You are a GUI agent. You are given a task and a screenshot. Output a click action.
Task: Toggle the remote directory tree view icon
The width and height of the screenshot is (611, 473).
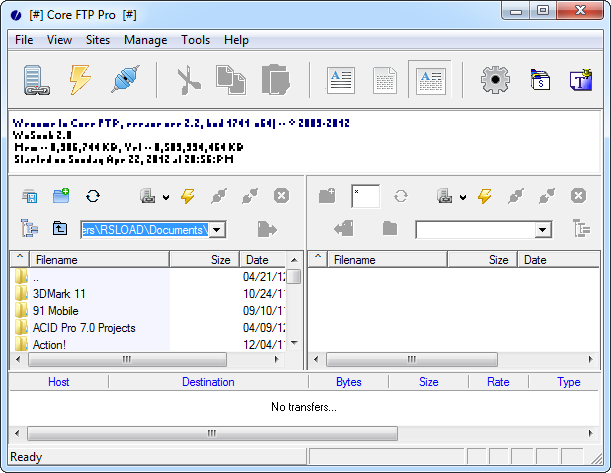pyautogui.click(x=581, y=228)
